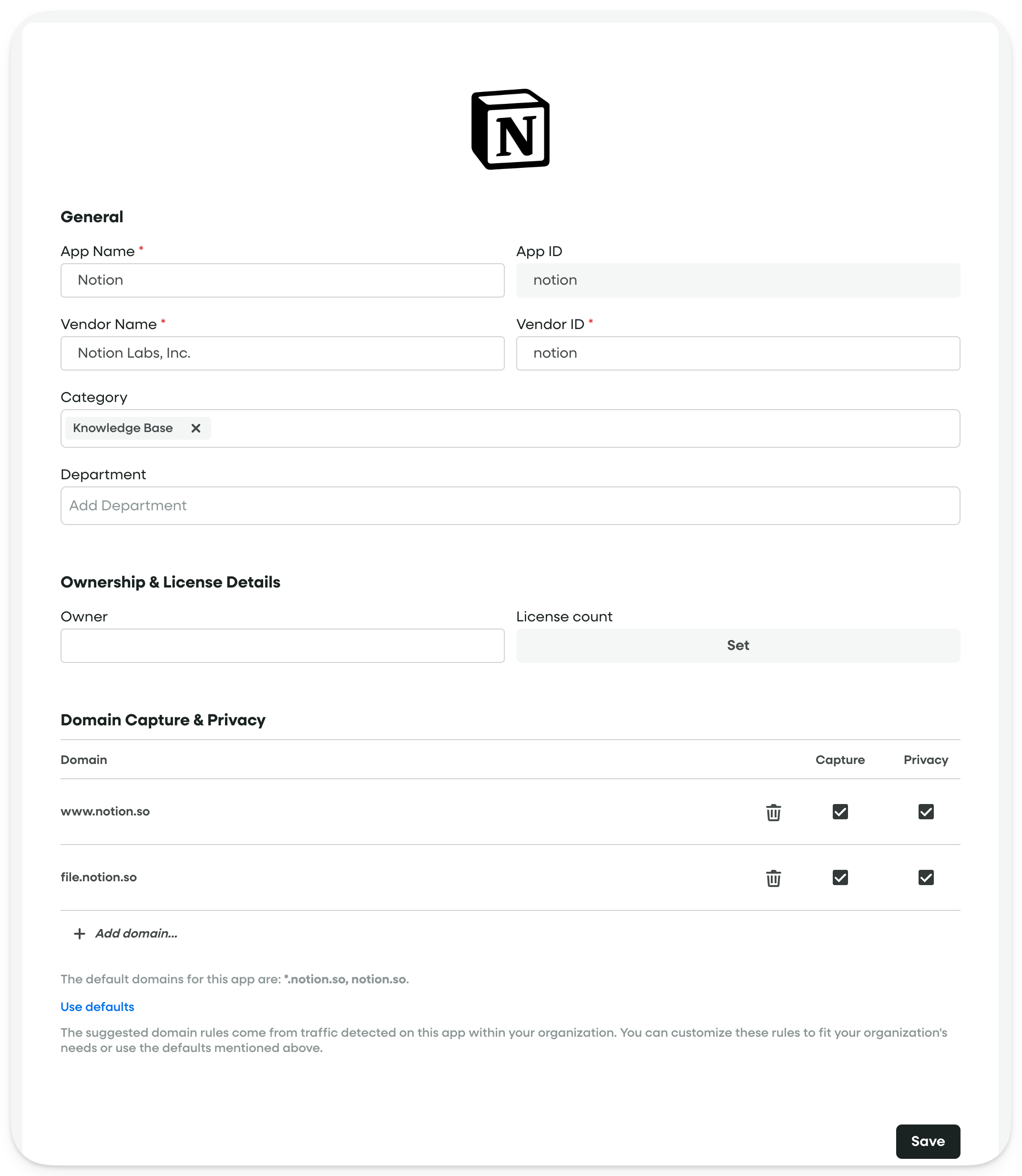This screenshot has width=1022, height=1176.
Task: Toggle Privacy checkbox for file.notion.so
Action: (926, 877)
